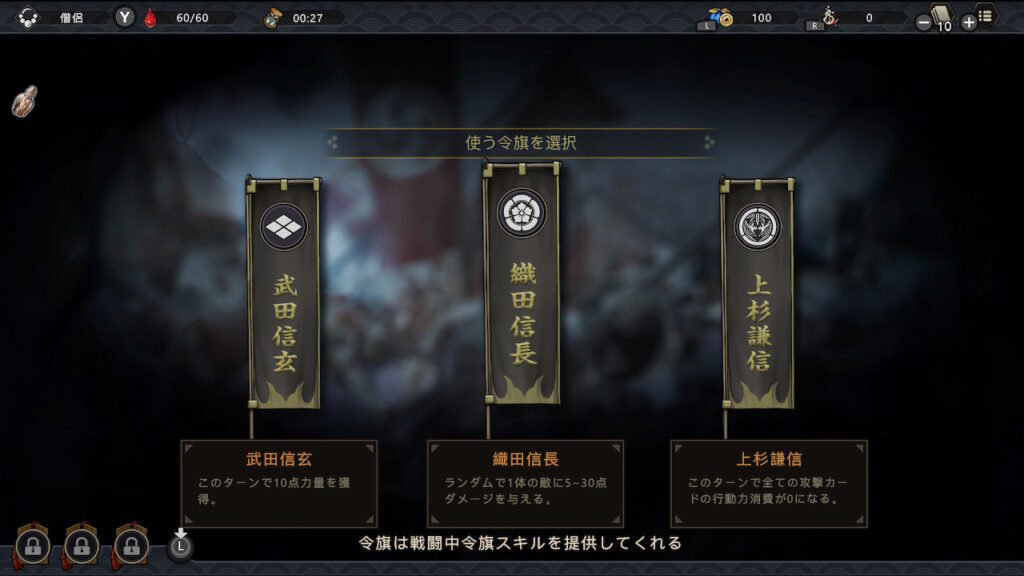Click the first locked slot at bottom left
Screen dimensions: 1024x576
(33, 546)
